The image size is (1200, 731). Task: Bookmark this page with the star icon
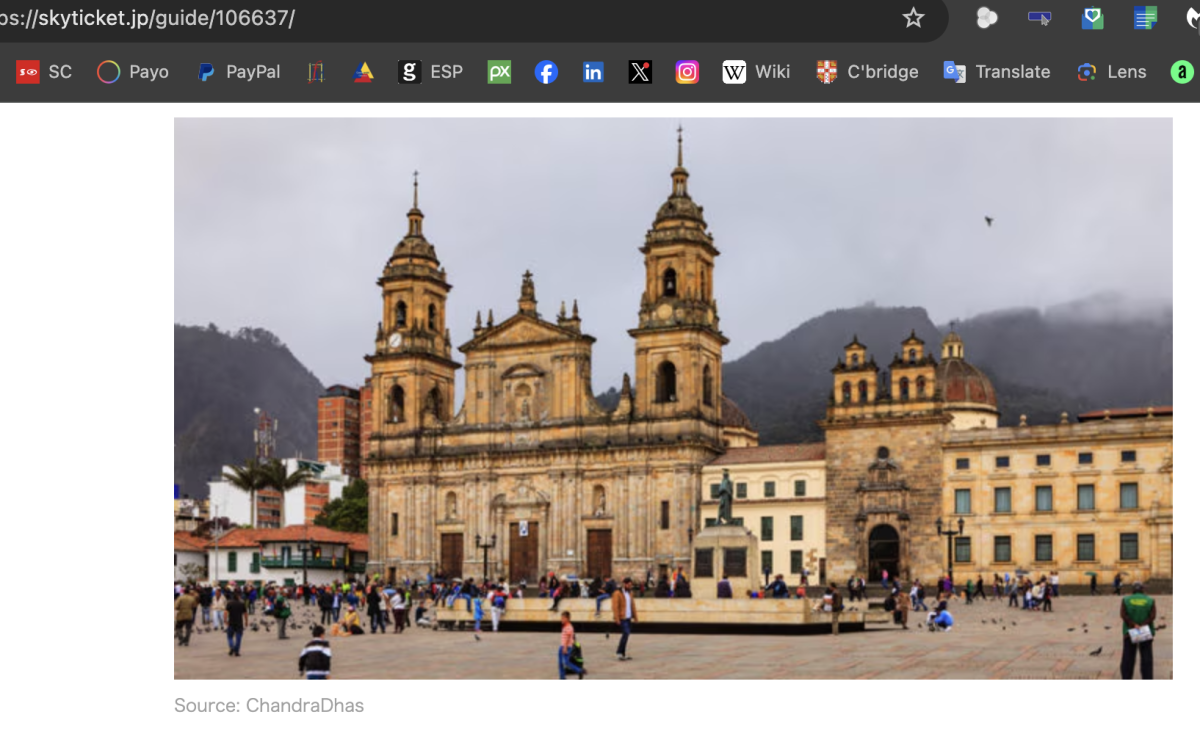[913, 18]
